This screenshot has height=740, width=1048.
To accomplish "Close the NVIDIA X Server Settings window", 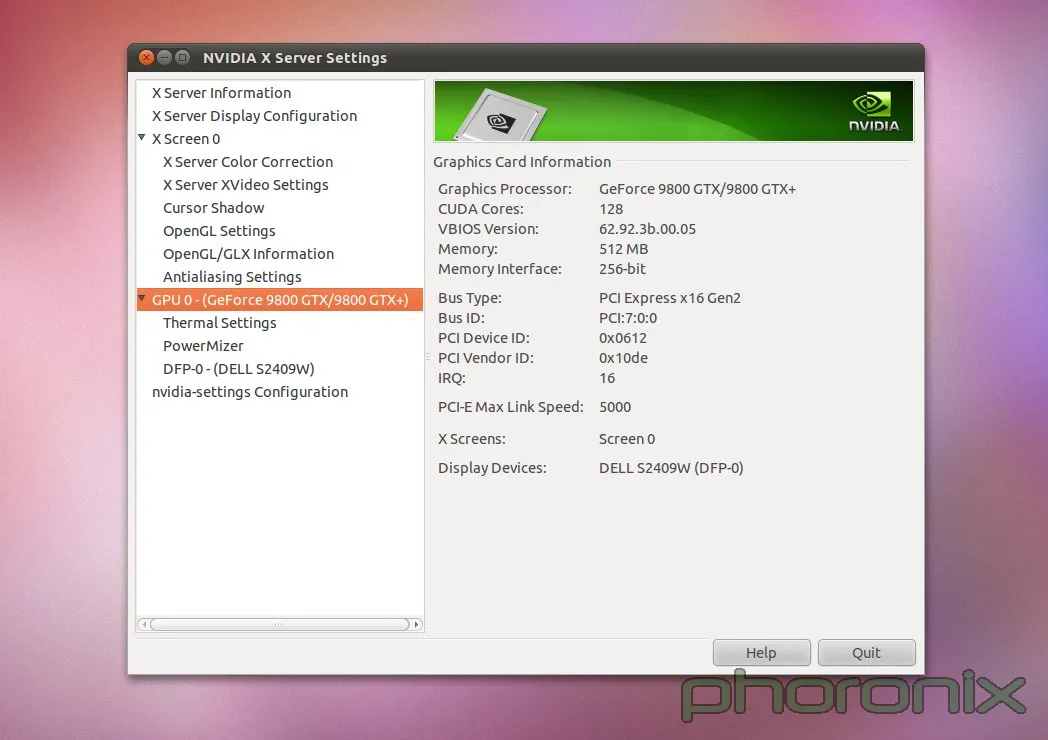I will [x=146, y=58].
